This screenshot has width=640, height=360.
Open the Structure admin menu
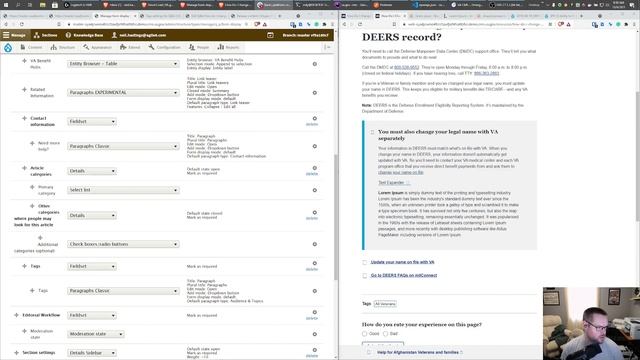pyautogui.click(x=62, y=47)
